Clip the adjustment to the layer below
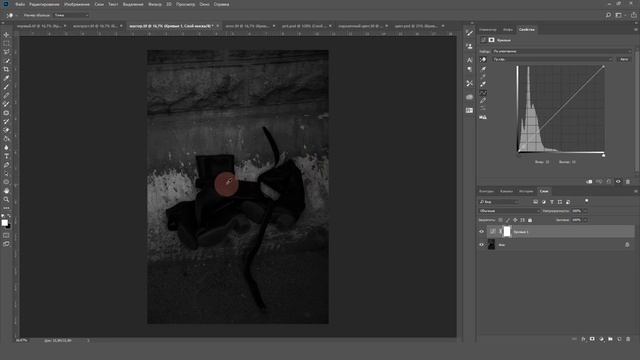Viewport: 640px width, 360px height. click(x=589, y=182)
